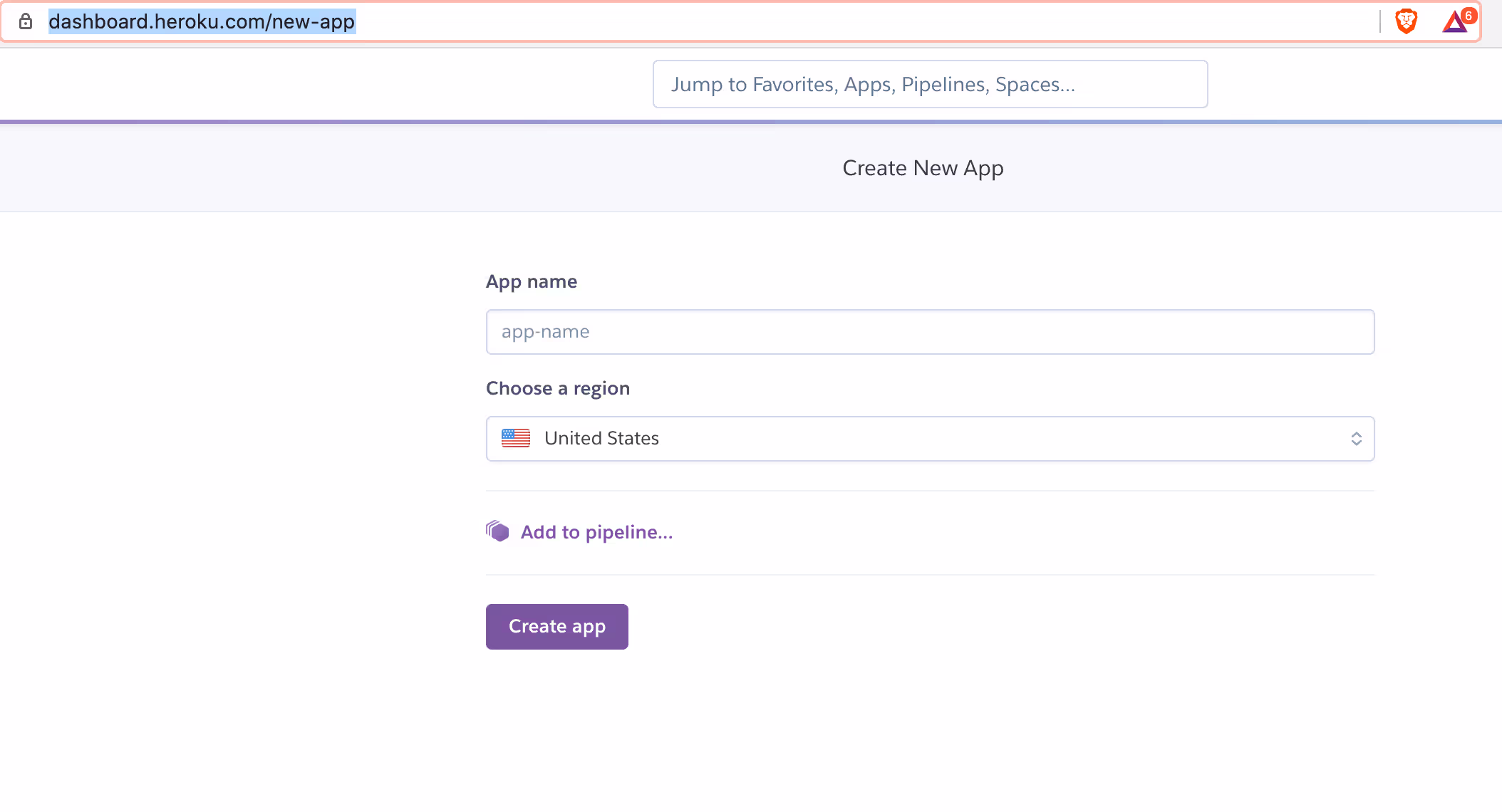Screen dimensions: 1502x812
Task: Select the lock icon to view site security
Action: pyautogui.click(x=26, y=21)
